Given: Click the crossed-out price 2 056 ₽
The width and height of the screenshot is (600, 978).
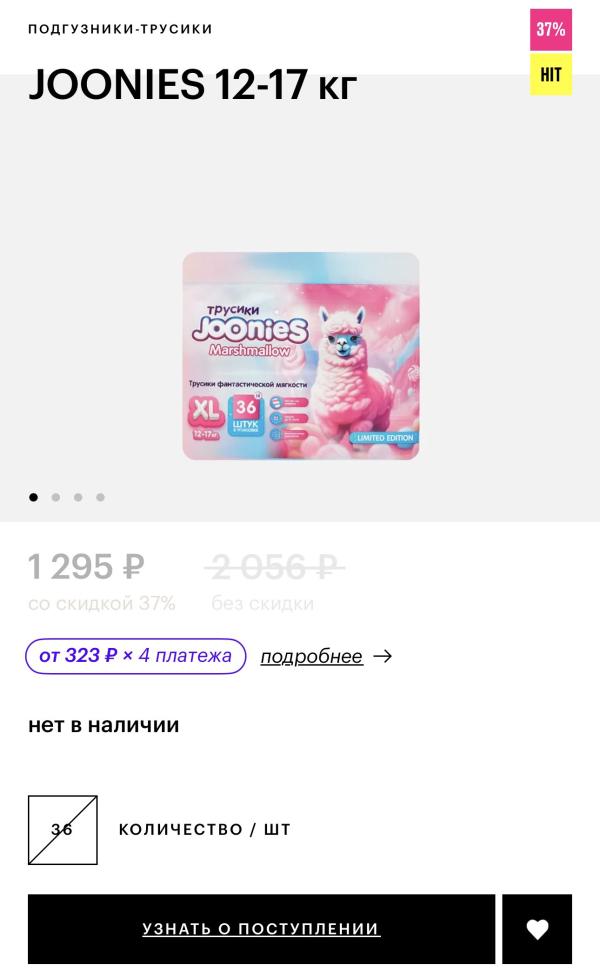Looking at the screenshot, I should tap(274, 567).
